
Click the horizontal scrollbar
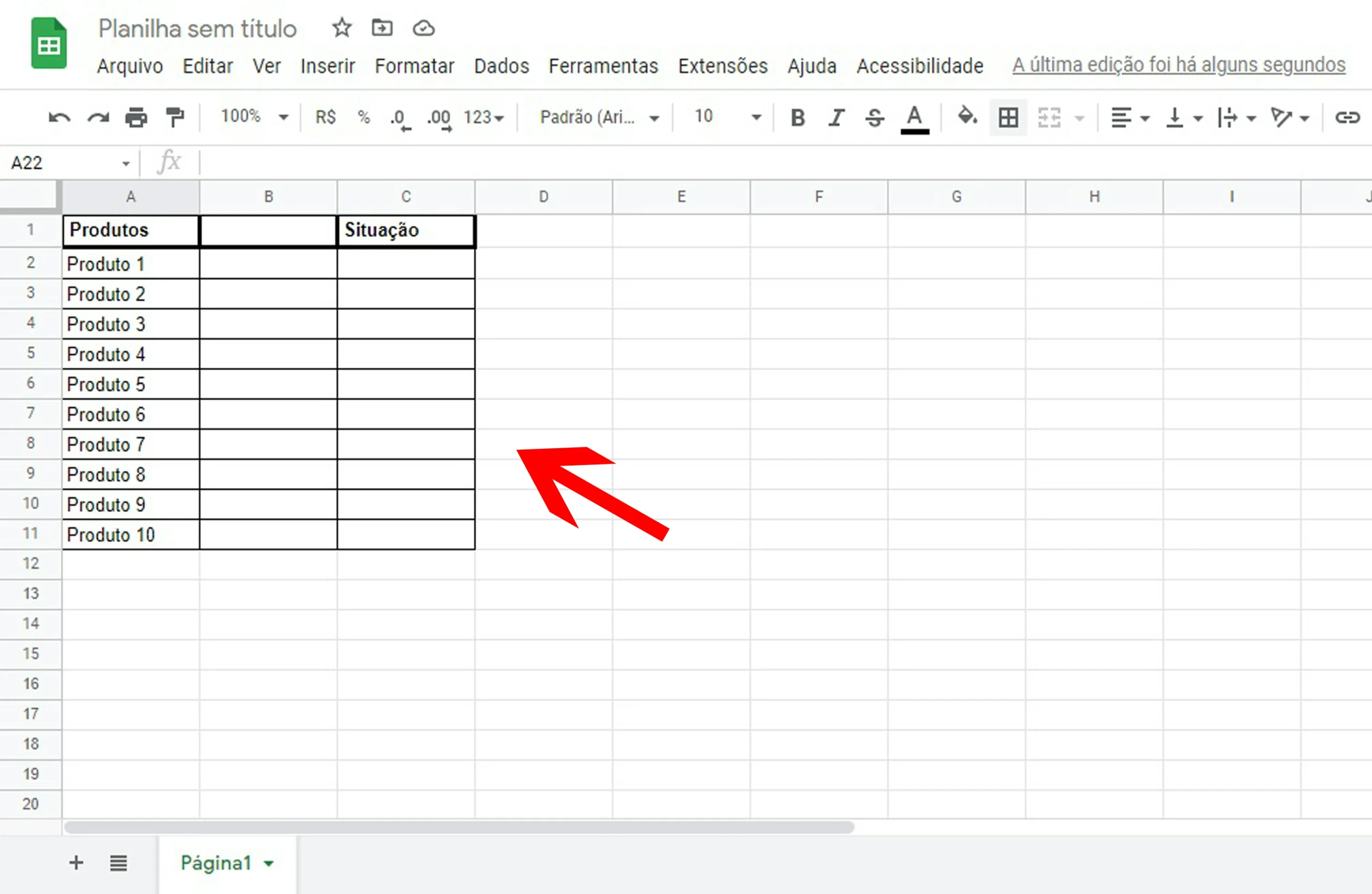(459, 828)
